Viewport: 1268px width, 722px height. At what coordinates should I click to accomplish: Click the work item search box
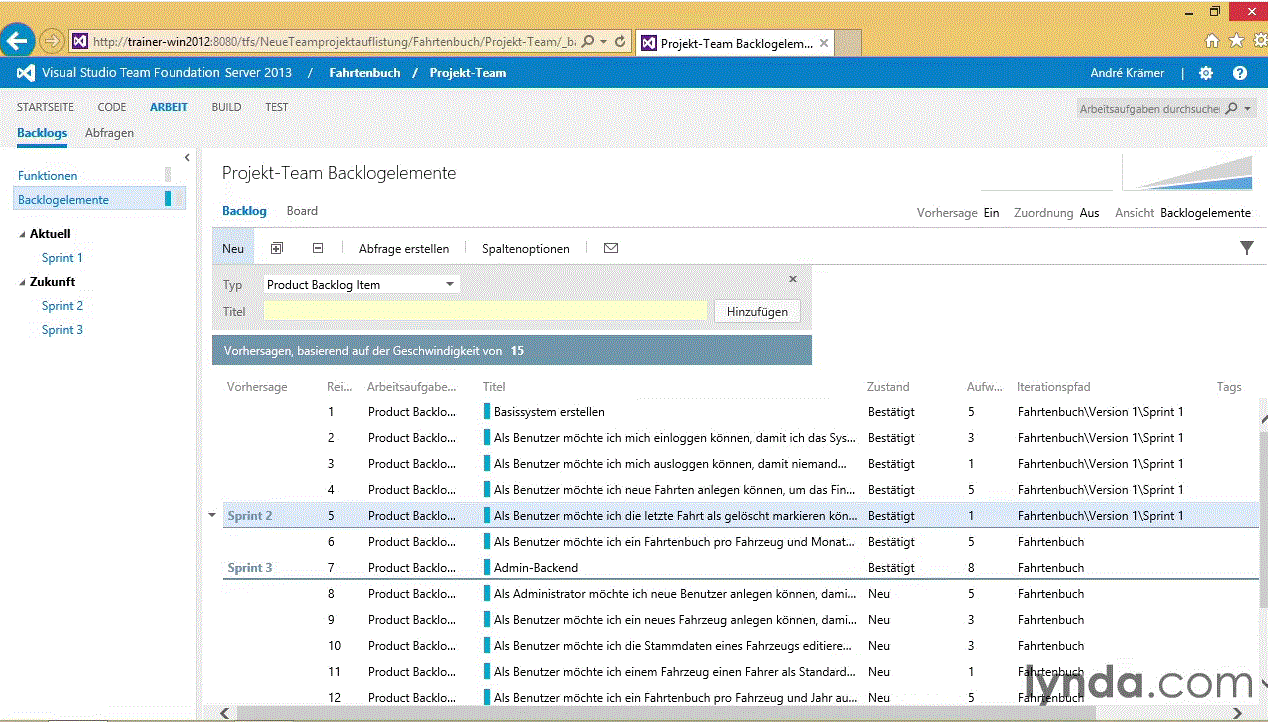pyautogui.click(x=1150, y=108)
